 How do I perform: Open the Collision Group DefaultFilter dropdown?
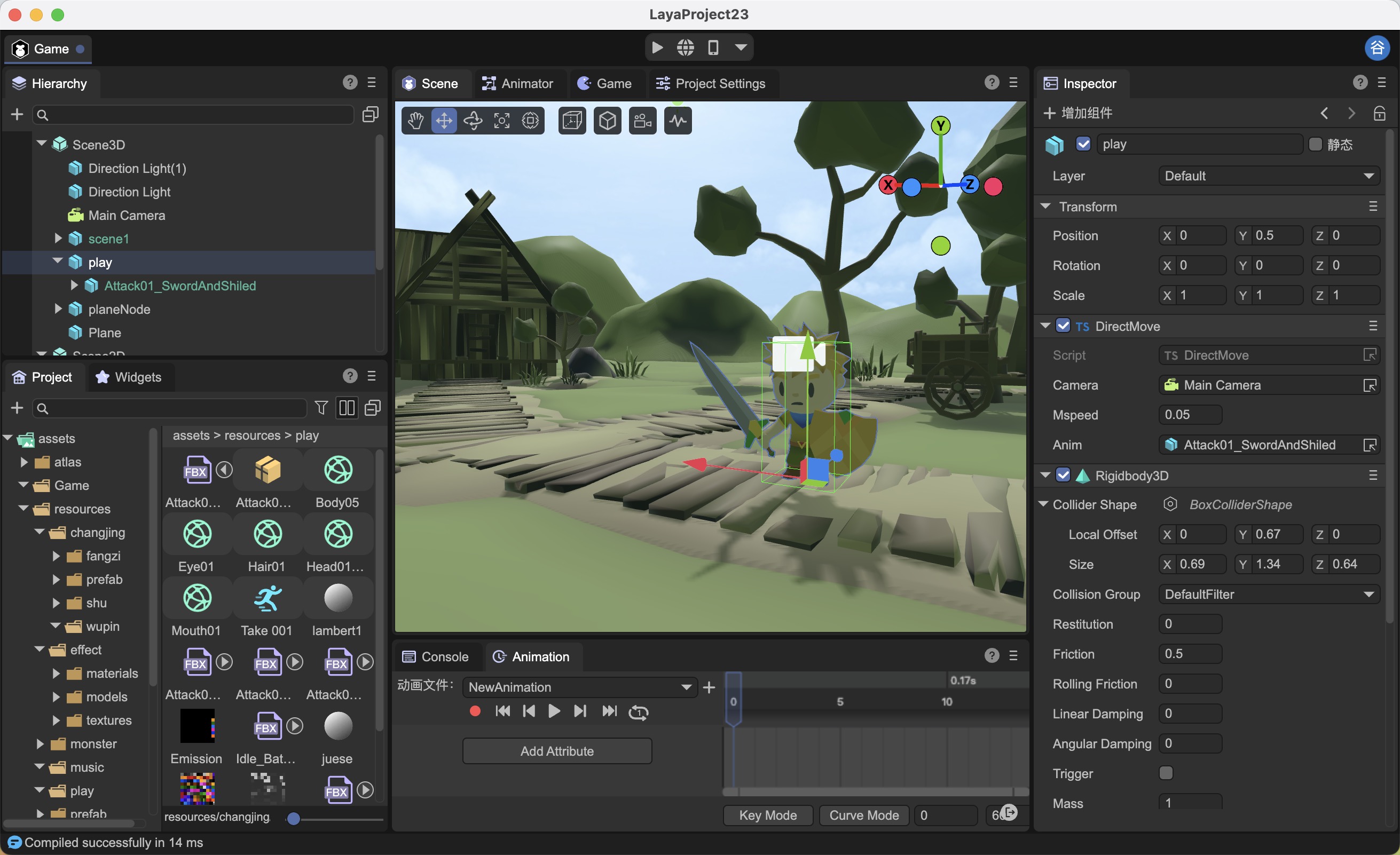(1268, 594)
